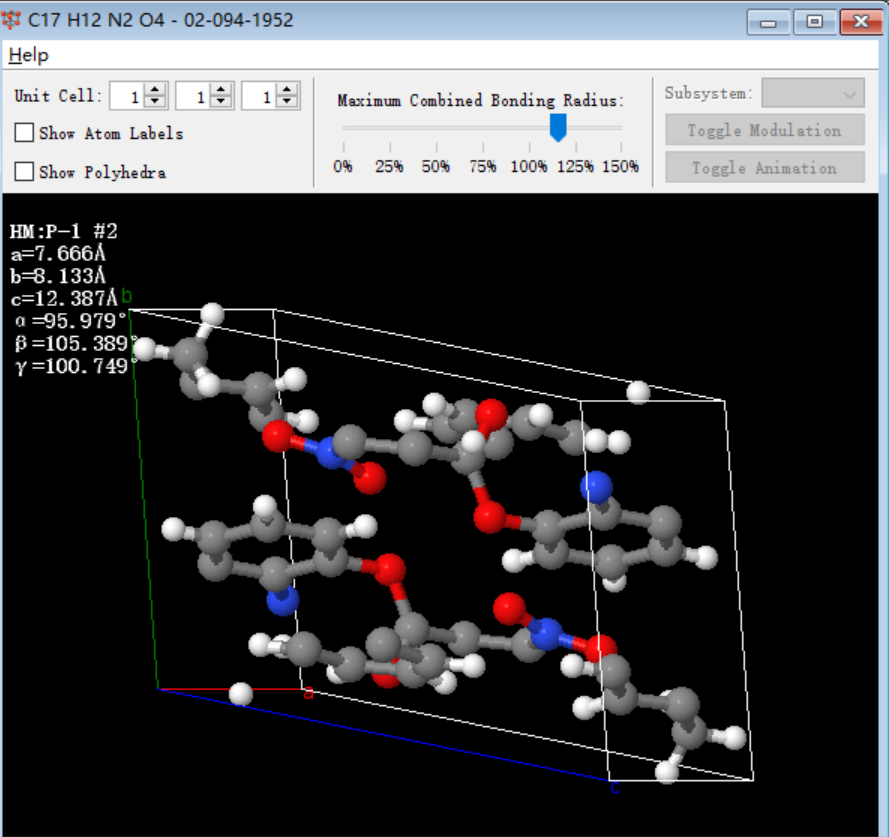Click the app icon in the title bar

point(11,20)
